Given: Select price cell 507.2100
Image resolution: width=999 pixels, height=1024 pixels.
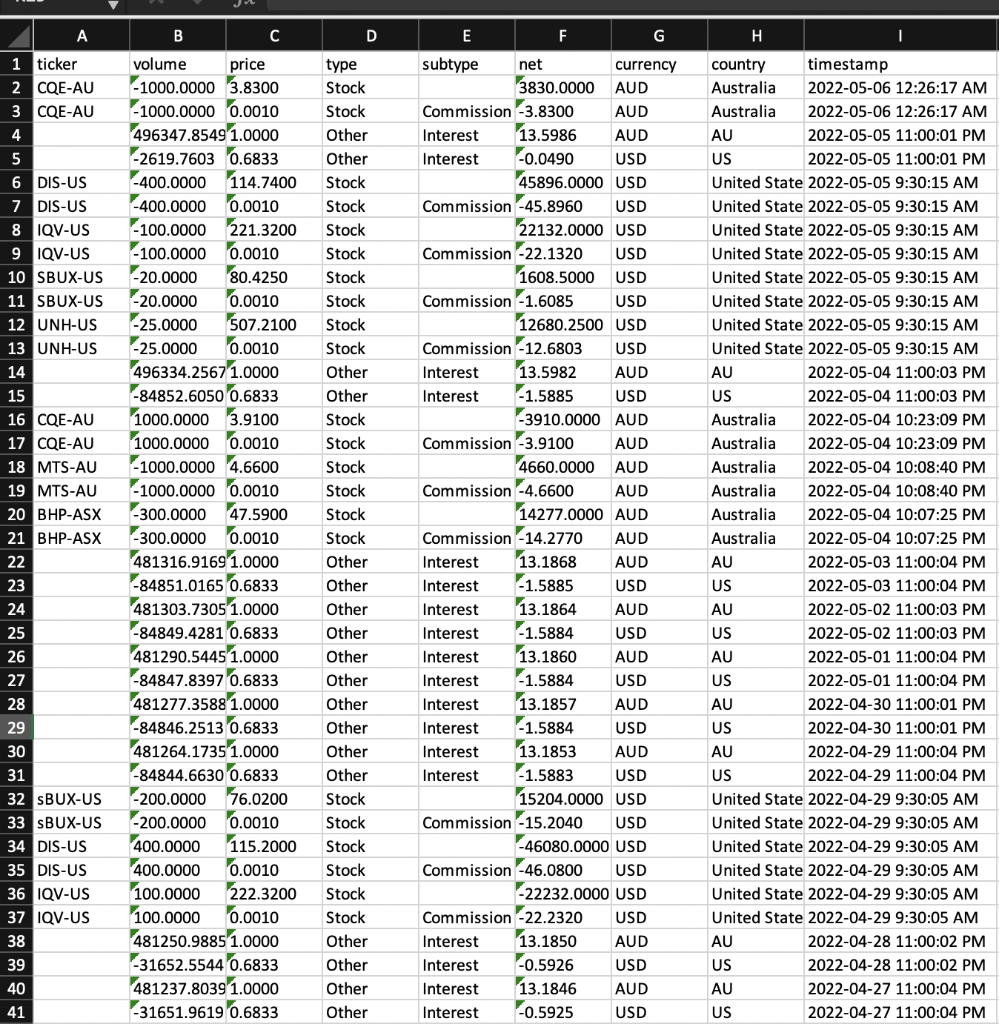Looking at the screenshot, I should coord(274,325).
